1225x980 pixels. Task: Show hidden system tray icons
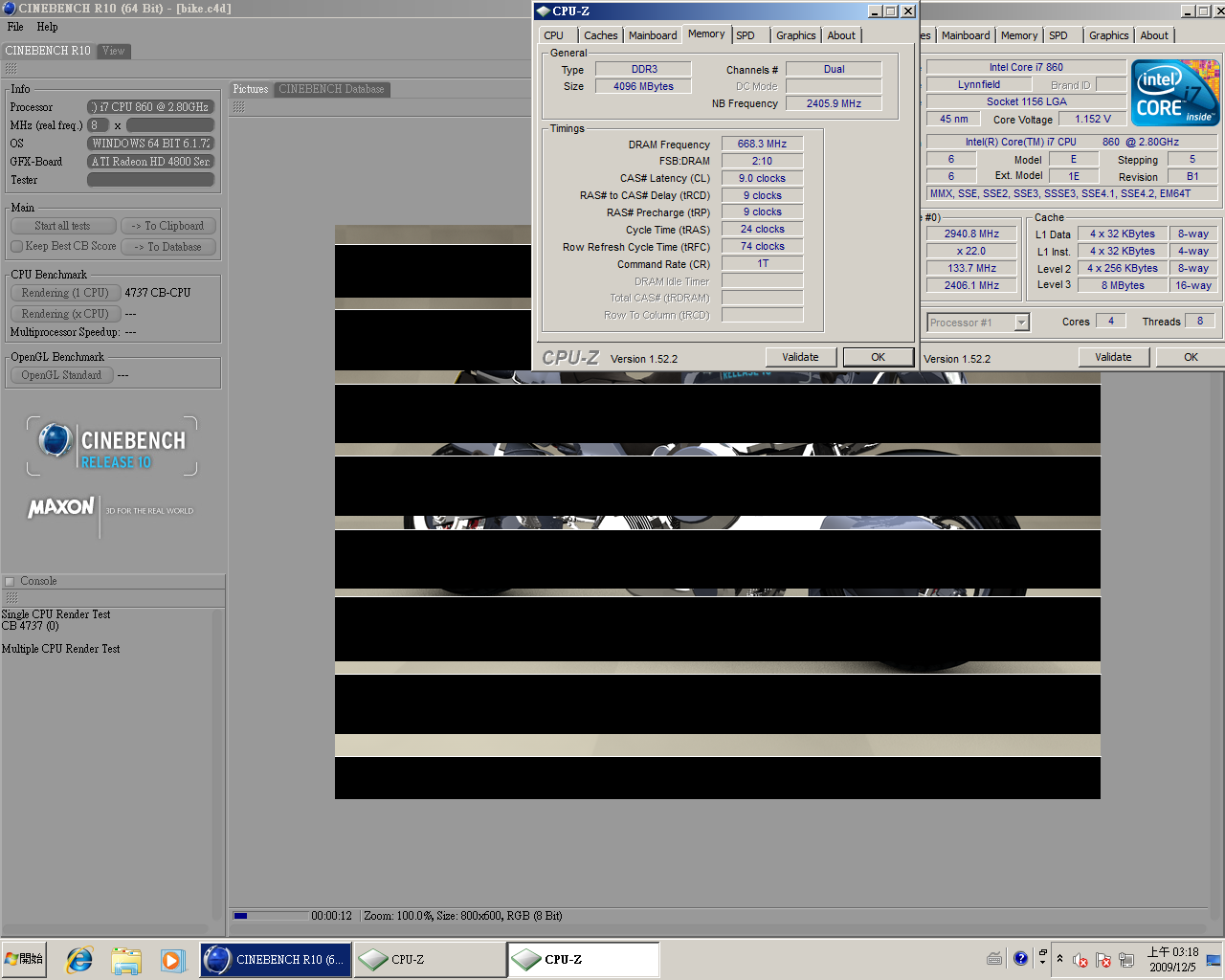[1059, 958]
